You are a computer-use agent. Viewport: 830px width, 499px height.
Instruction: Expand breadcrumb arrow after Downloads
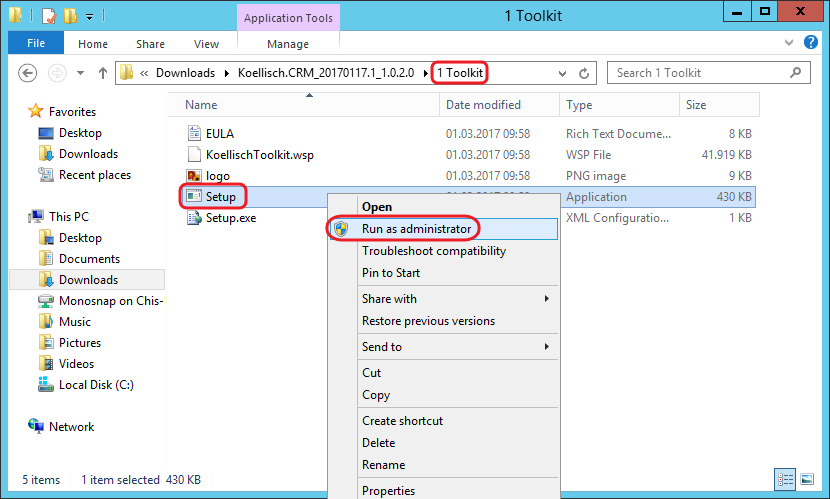pos(227,74)
